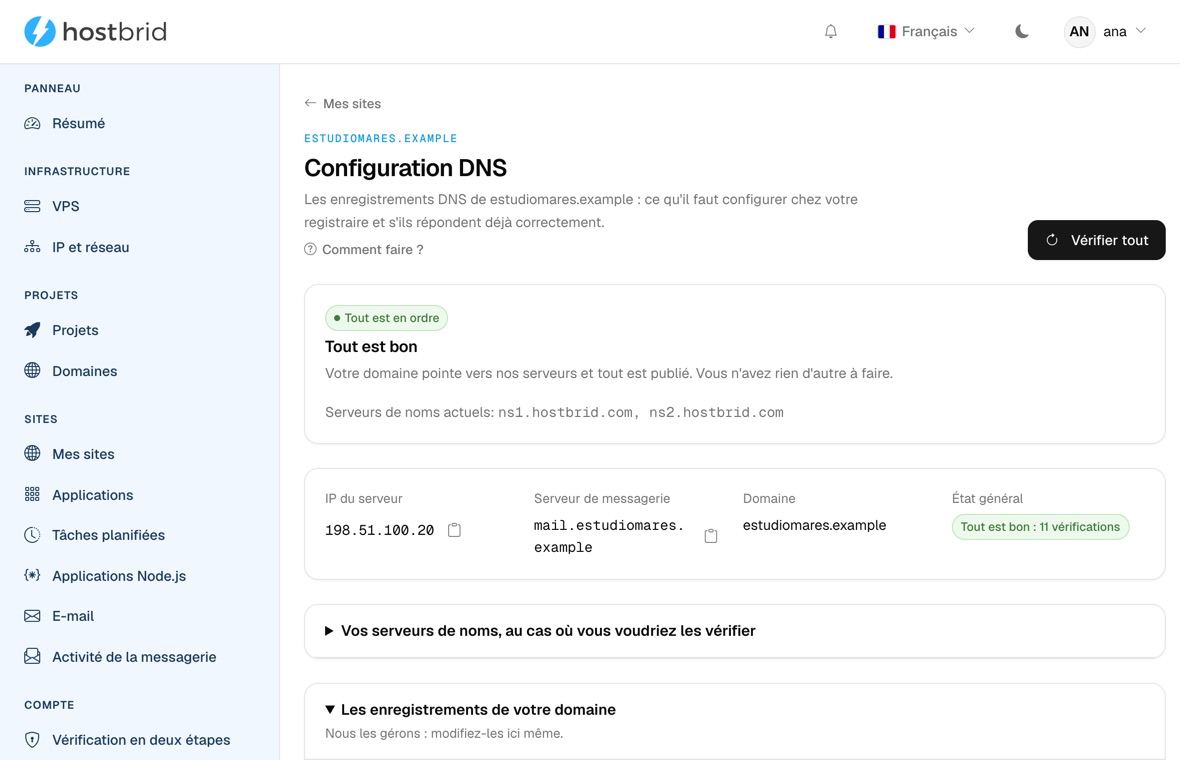Click Nous les gérons subtitle text

(444, 733)
